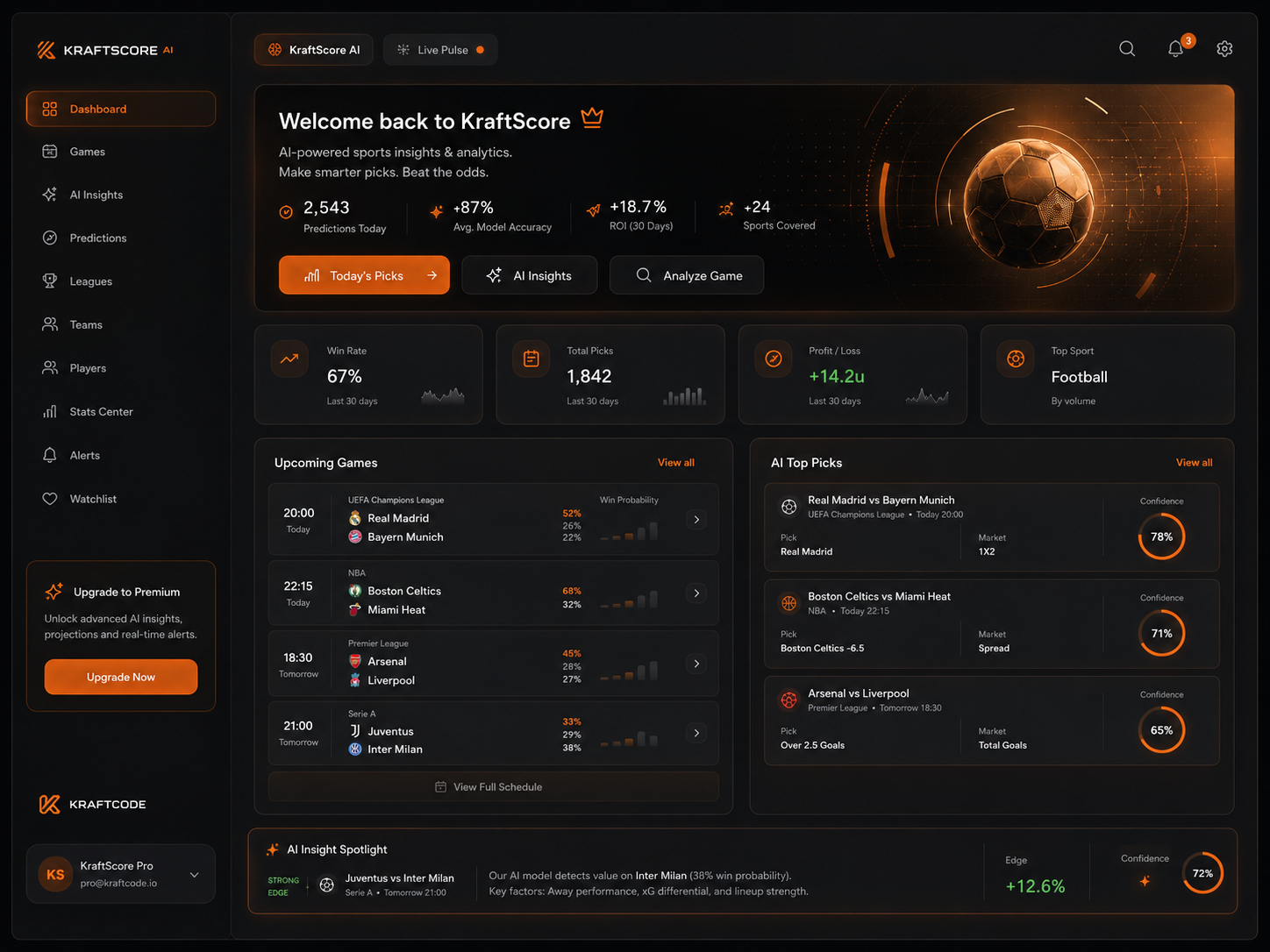
Task: Click the soccer ball icon on Real Madrid pick
Action: point(789,507)
